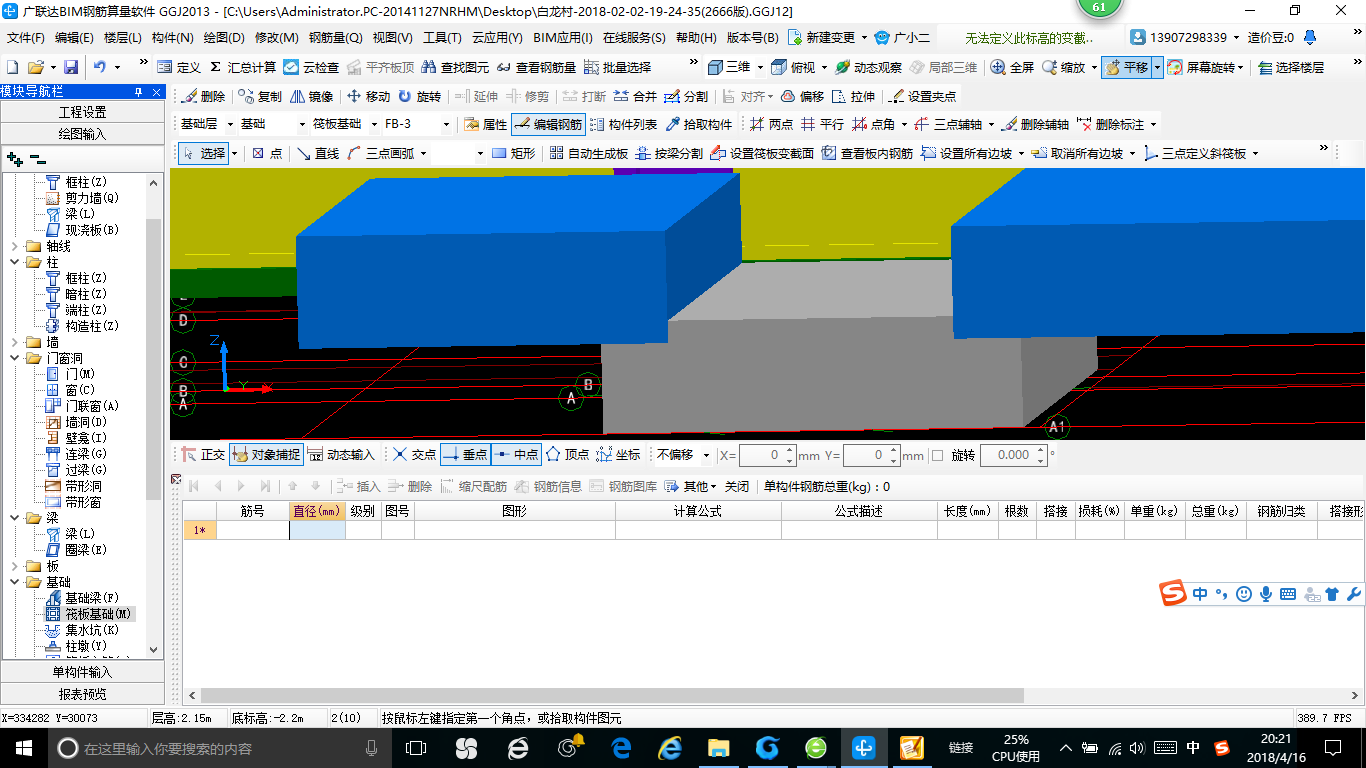The height and width of the screenshot is (768, 1366).
Task: Open Edge browser from taskbar
Action: pos(621,747)
